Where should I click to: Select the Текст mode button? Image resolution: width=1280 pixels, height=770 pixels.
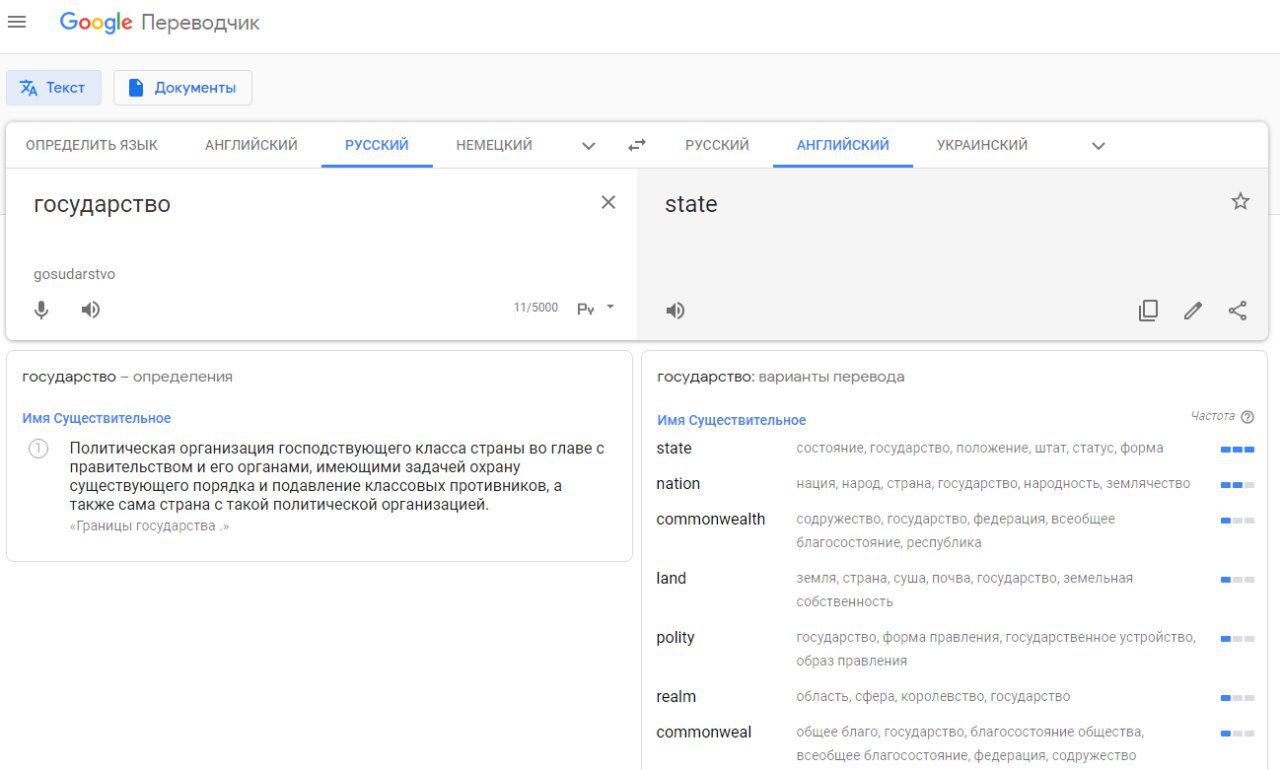tap(53, 88)
